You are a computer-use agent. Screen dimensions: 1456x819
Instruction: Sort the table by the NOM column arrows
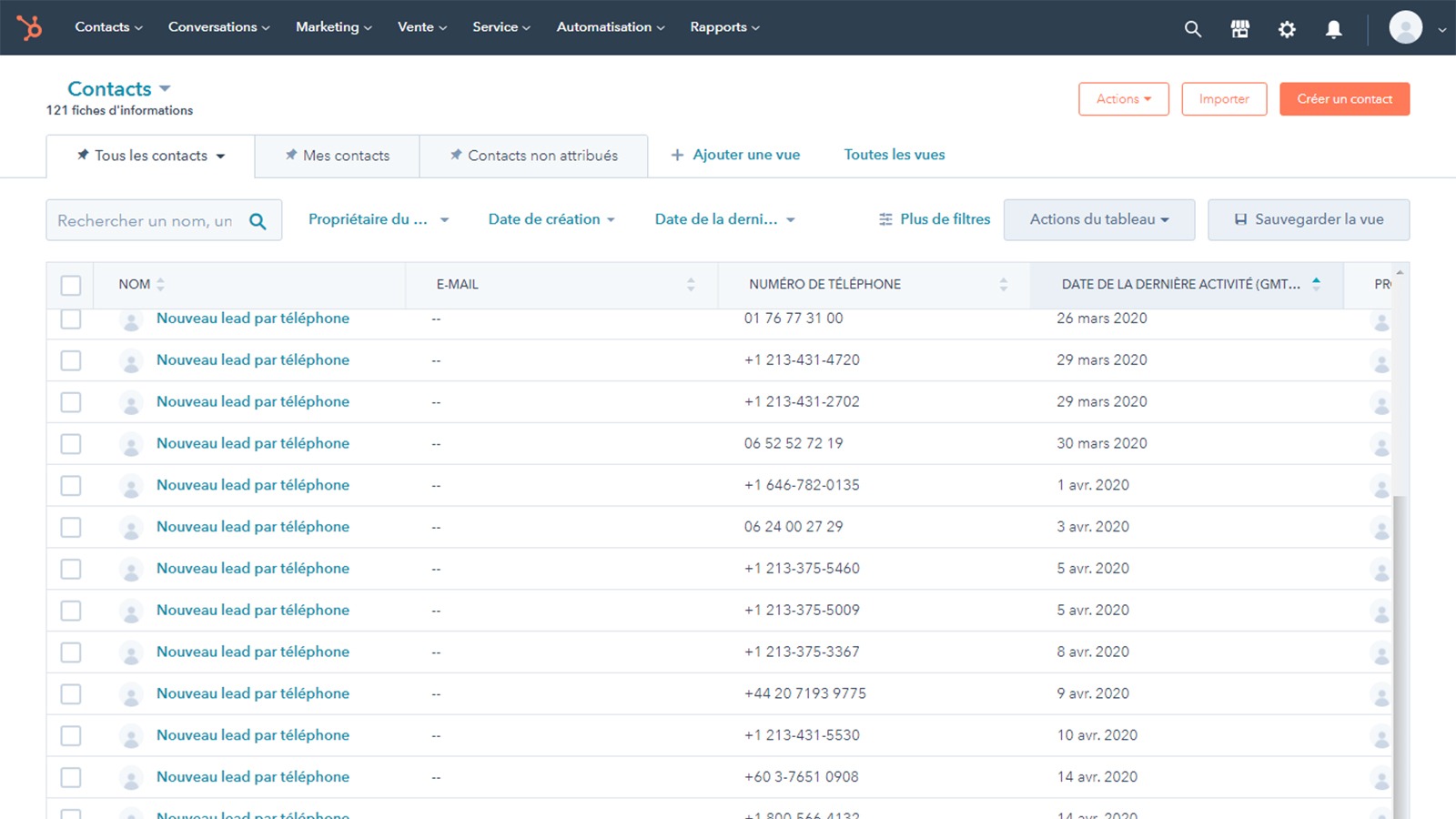pos(161,284)
